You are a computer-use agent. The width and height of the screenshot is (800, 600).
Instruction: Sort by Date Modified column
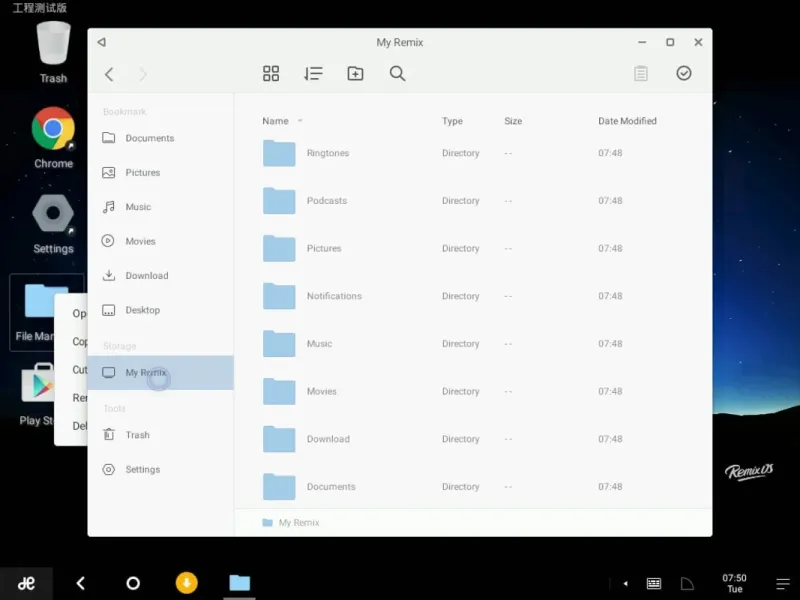coord(627,121)
